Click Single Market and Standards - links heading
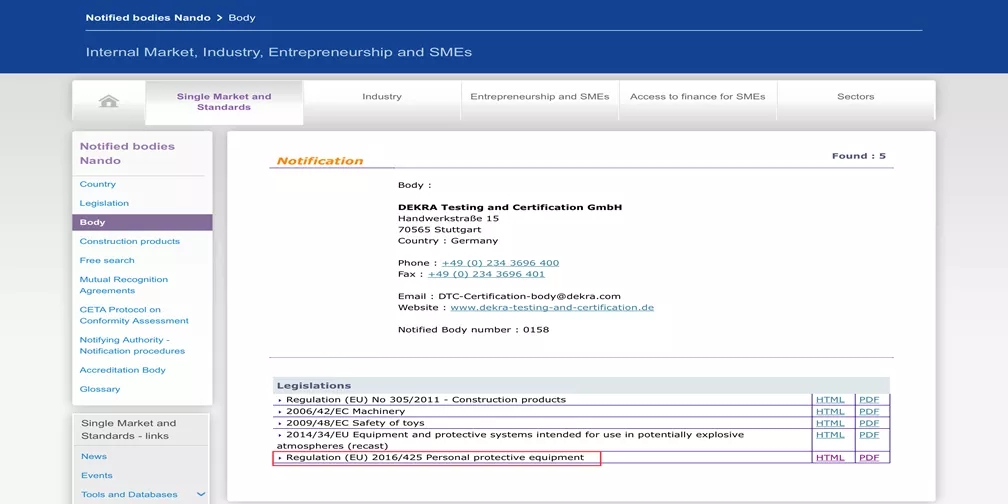 coord(129,429)
